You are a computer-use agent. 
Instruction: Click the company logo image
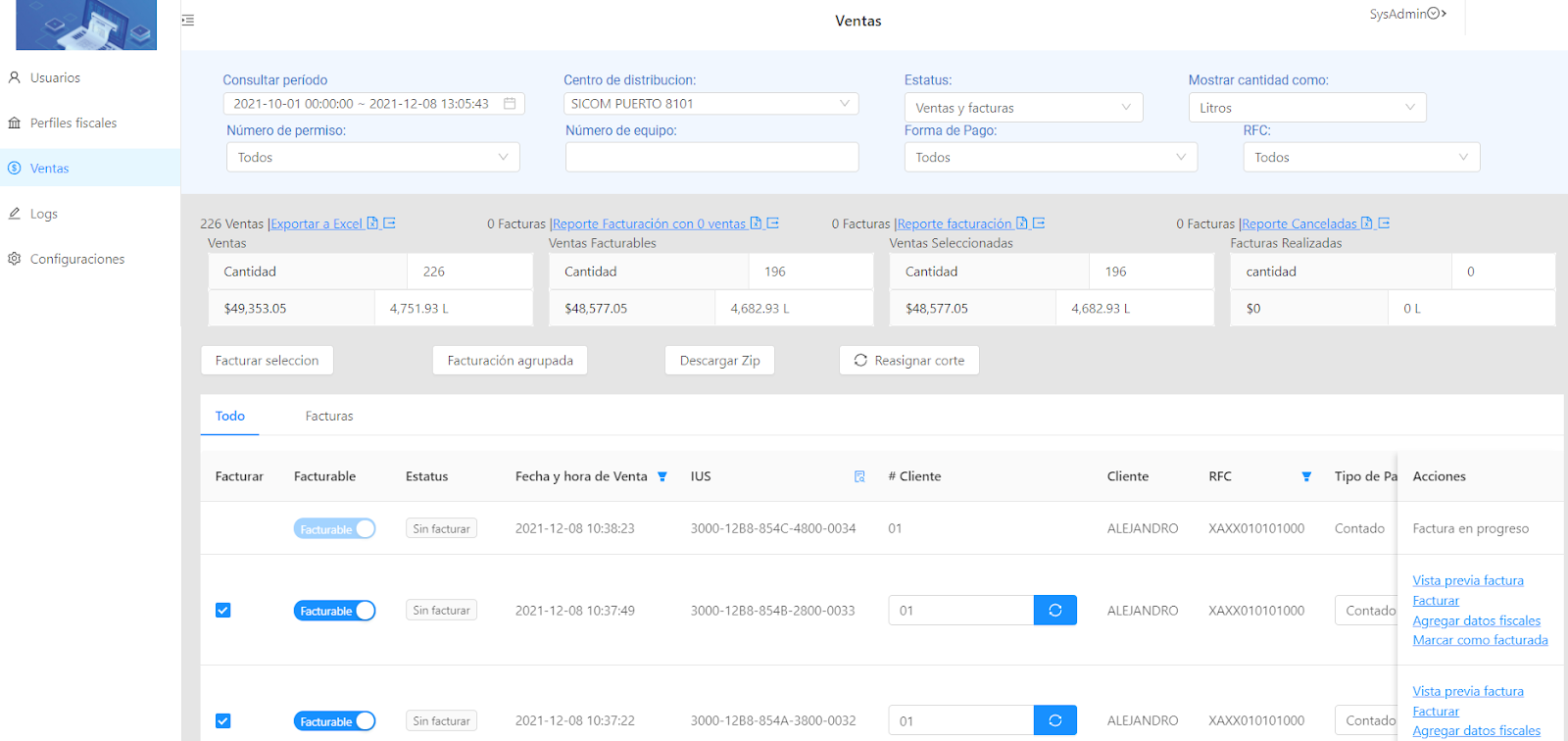click(86, 25)
